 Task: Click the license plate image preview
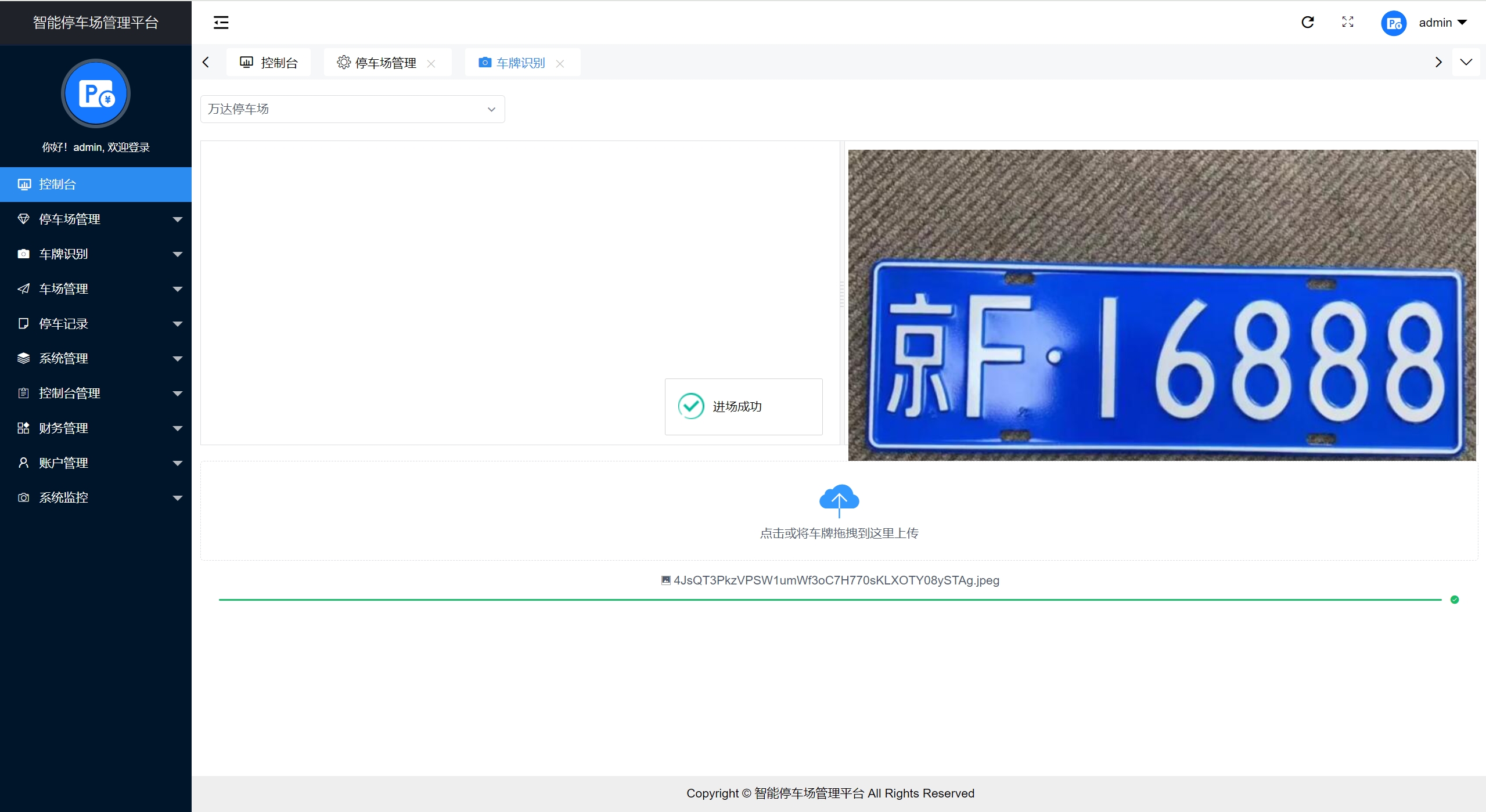(x=1161, y=305)
